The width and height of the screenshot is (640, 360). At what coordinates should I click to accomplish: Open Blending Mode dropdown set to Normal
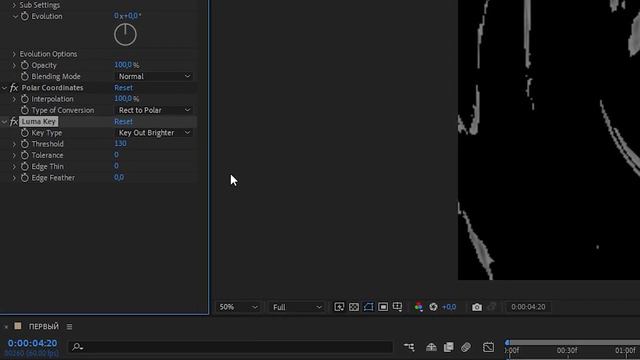click(153, 76)
